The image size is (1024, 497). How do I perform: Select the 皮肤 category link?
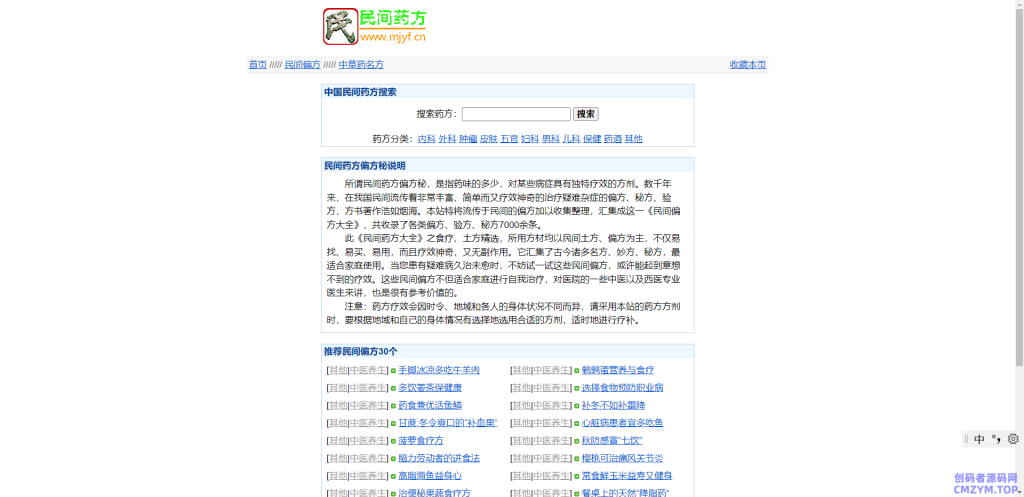coord(488,139)
